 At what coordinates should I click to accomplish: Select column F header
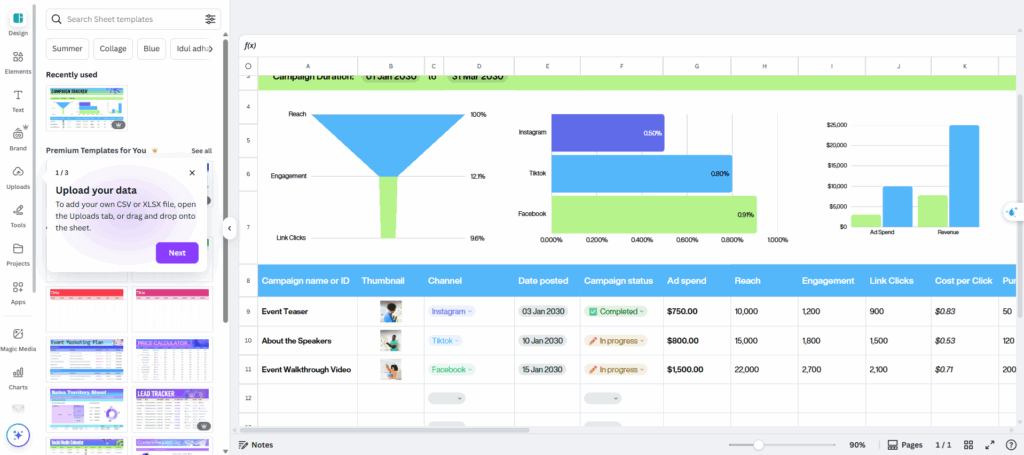click(621, 66)
